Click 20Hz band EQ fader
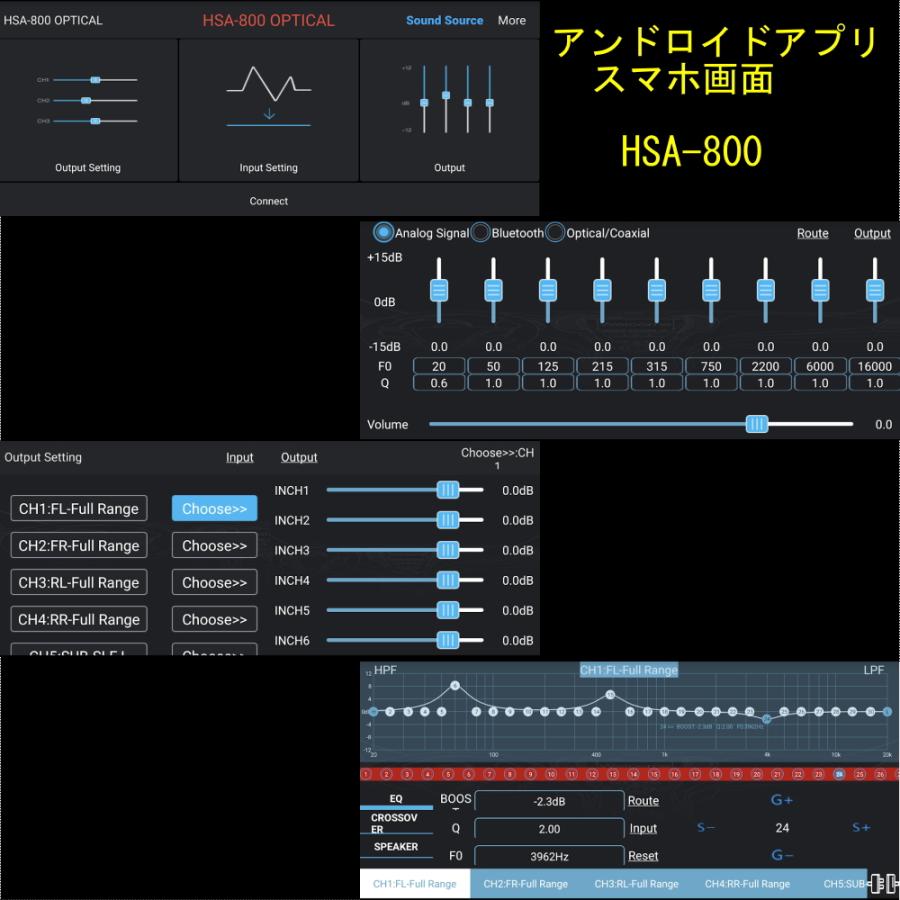The width and height of the screenshot is (900, 900). (439, 290)
